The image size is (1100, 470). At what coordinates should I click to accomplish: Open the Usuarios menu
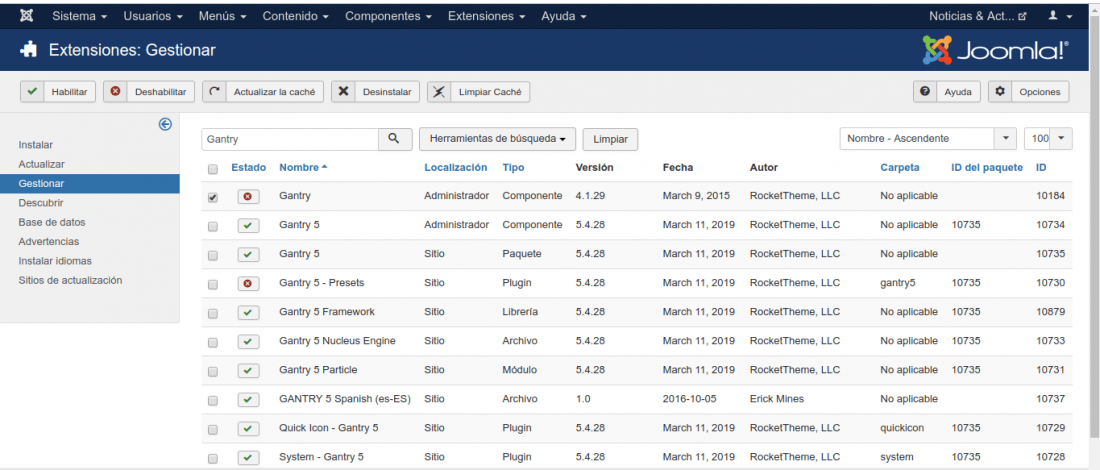(153, 15)
